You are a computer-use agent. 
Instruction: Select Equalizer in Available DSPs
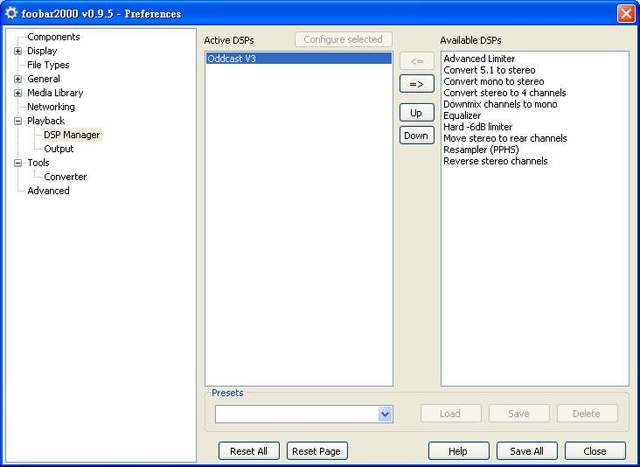click(x=462, y=116)
